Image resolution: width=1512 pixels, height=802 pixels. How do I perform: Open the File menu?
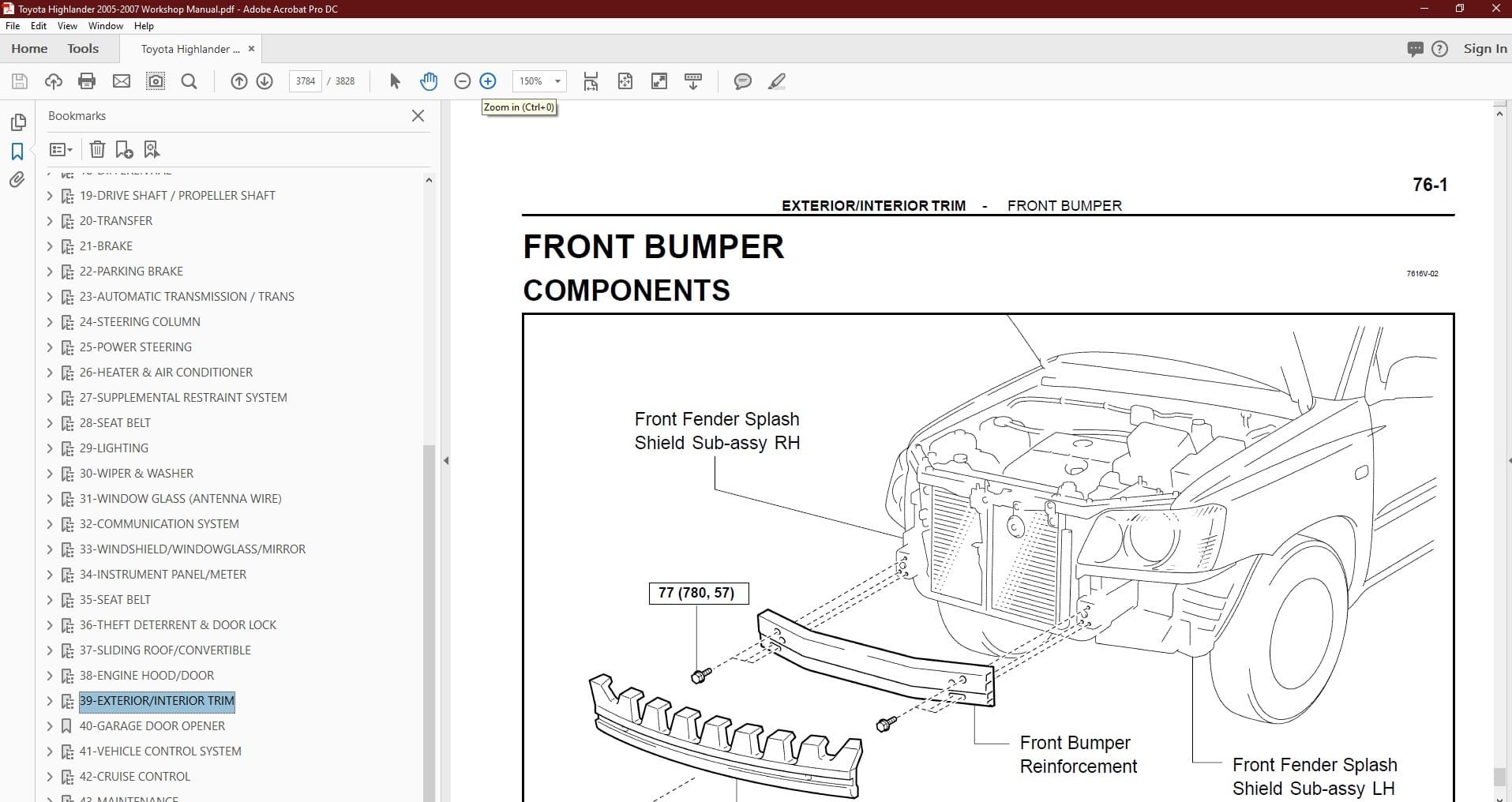coord(13,26)
